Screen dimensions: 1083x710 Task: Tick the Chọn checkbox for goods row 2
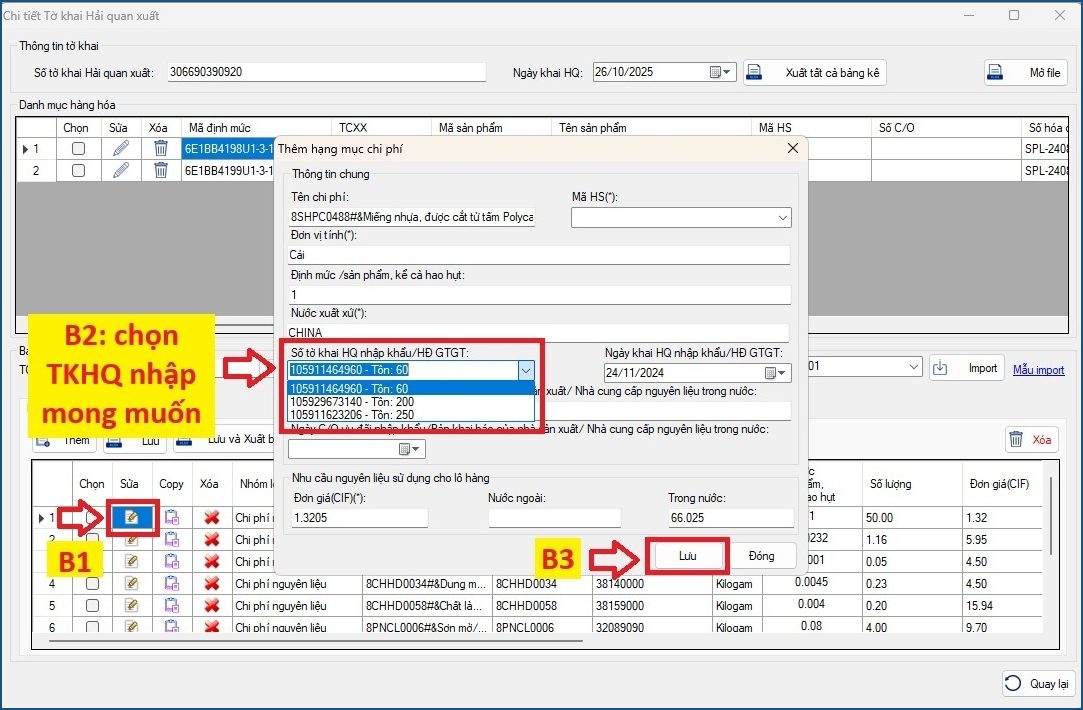78,170
